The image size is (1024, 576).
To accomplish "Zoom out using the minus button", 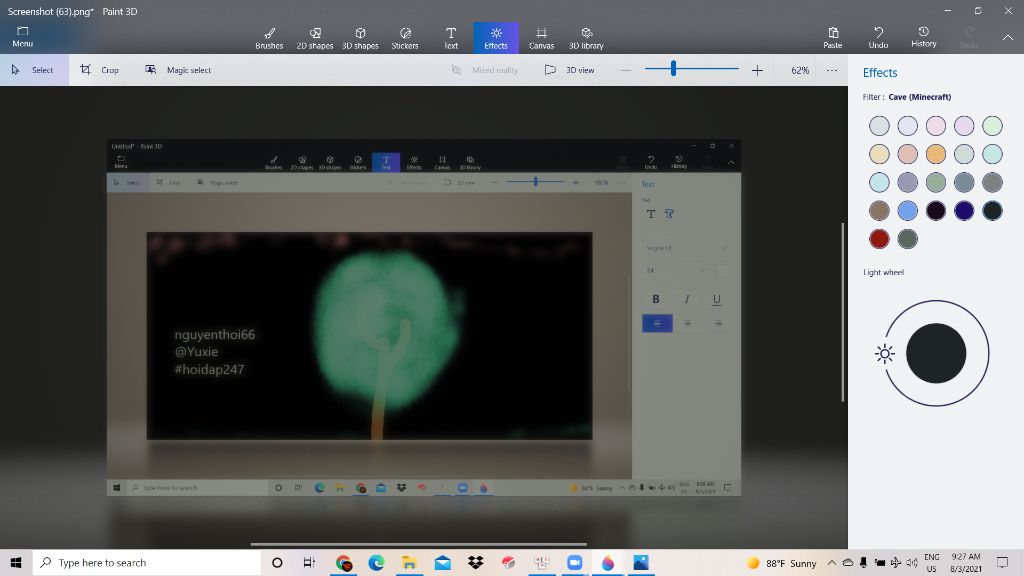I will (626, 70).
